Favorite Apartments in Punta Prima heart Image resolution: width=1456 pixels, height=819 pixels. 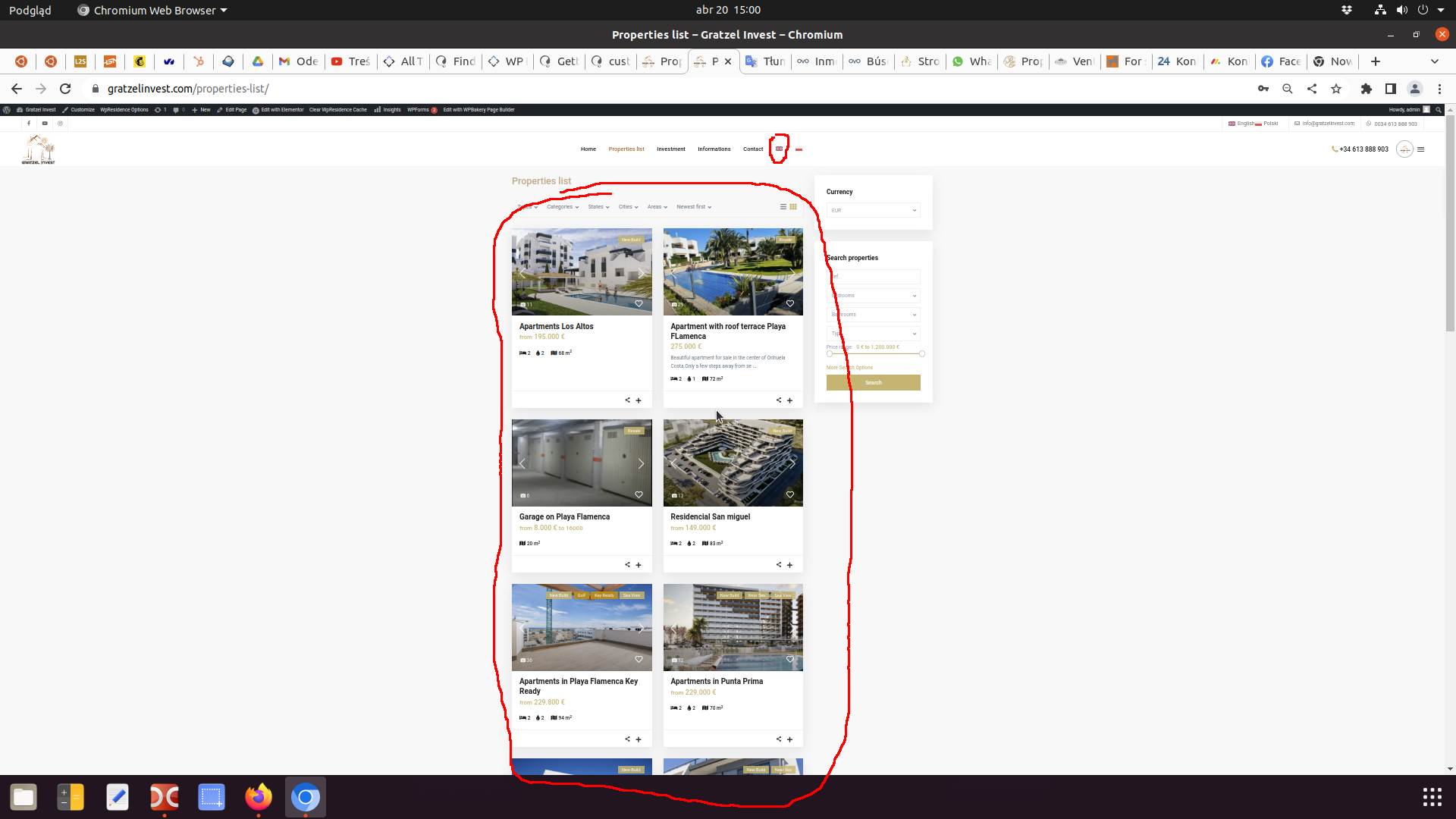[x=790, y=659]
